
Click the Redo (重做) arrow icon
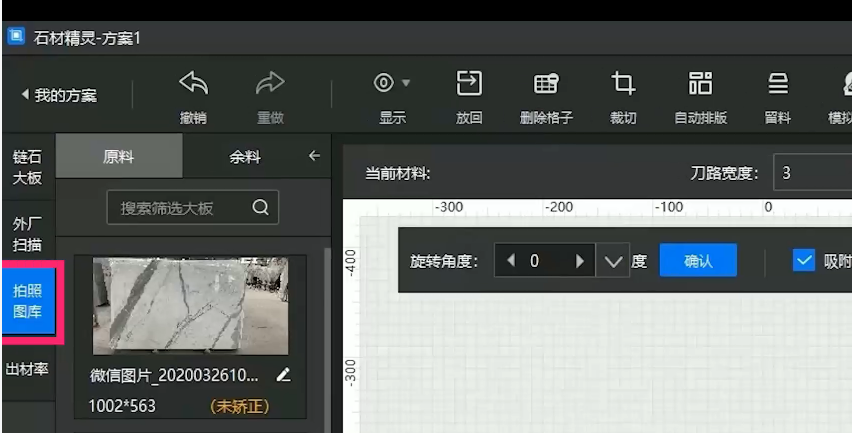click(x=270, y=84)
